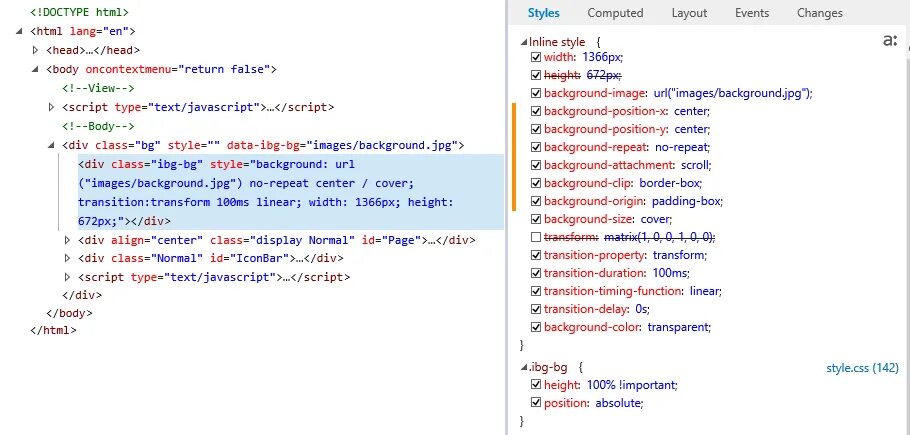Expand the div id="Page" node

coord(67,240)
